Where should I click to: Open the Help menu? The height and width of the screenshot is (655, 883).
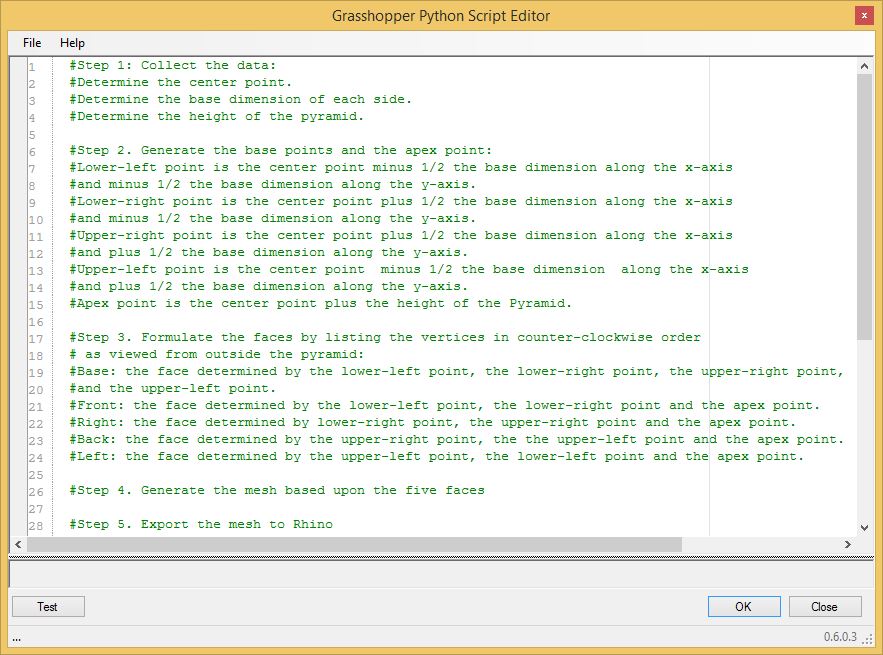73,43
